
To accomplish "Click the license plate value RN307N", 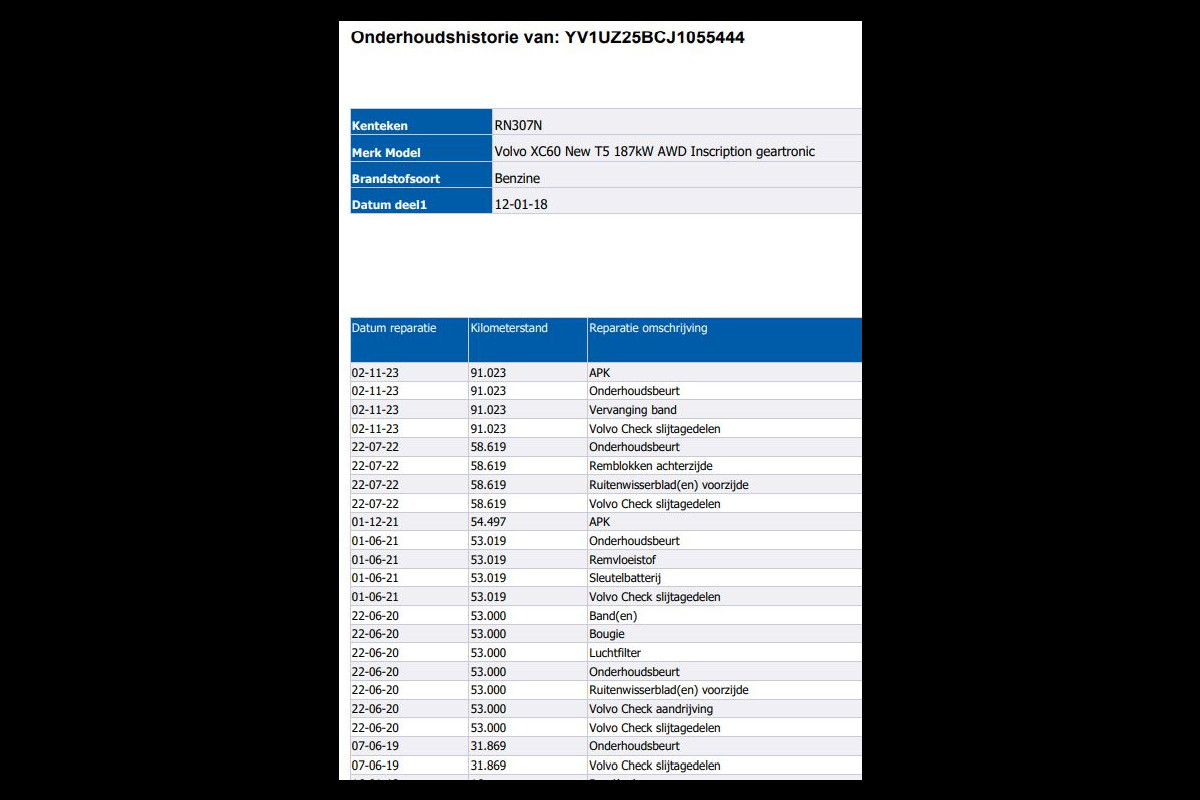I will (x=518, y=125).
